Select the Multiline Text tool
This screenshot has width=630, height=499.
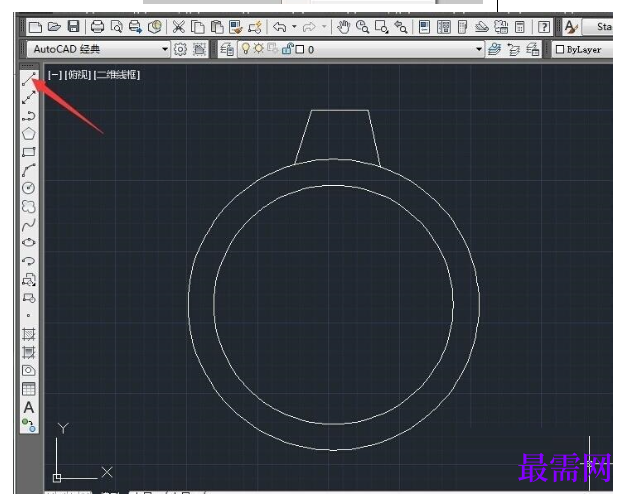click(29, 407)
